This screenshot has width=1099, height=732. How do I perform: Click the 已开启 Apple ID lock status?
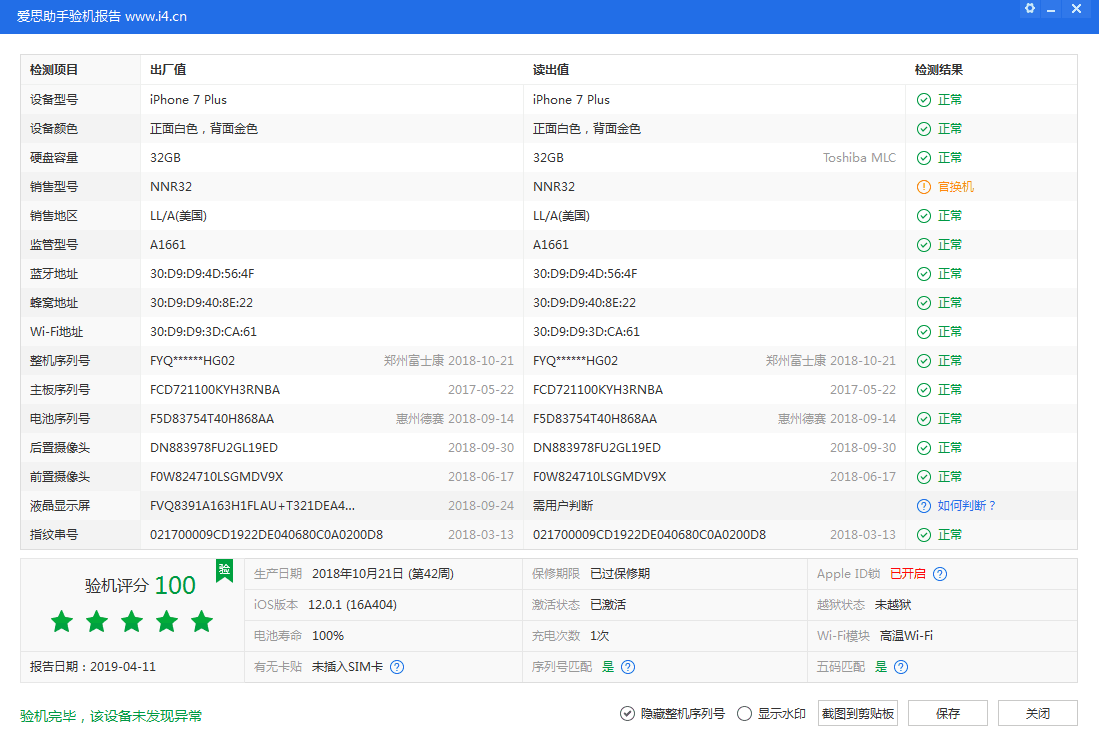point(908,574)
